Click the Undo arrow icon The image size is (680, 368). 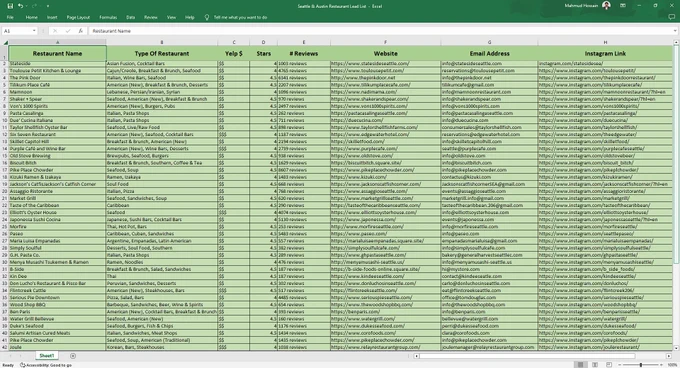click(20, 6)
